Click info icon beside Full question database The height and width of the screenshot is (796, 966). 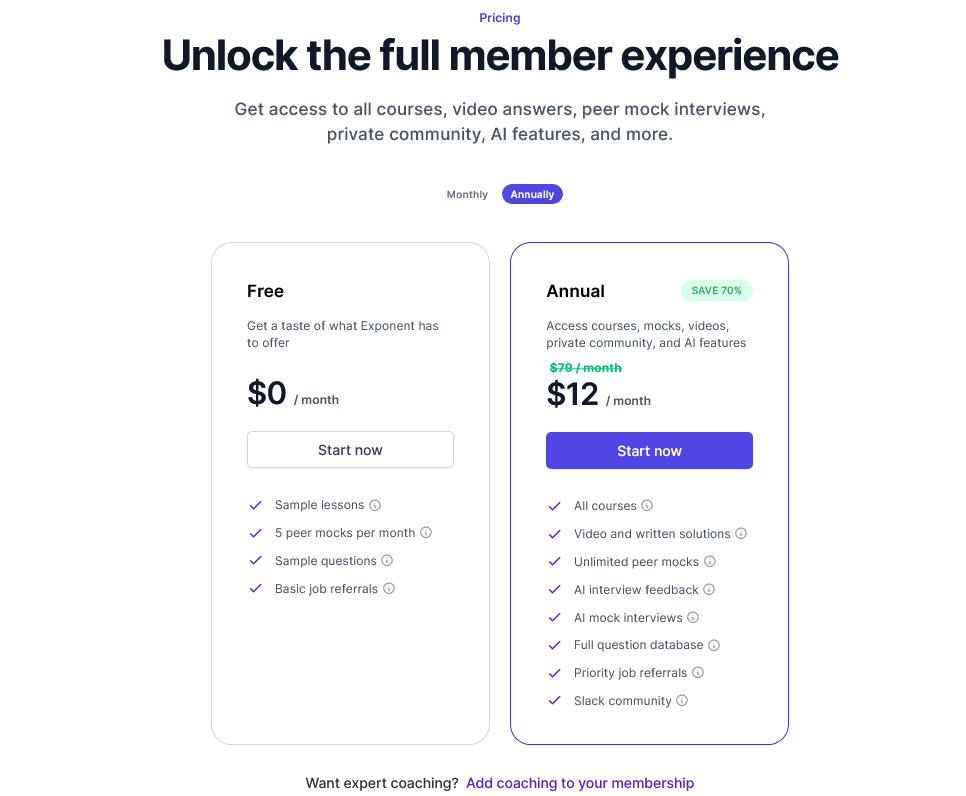coord(714,645)
